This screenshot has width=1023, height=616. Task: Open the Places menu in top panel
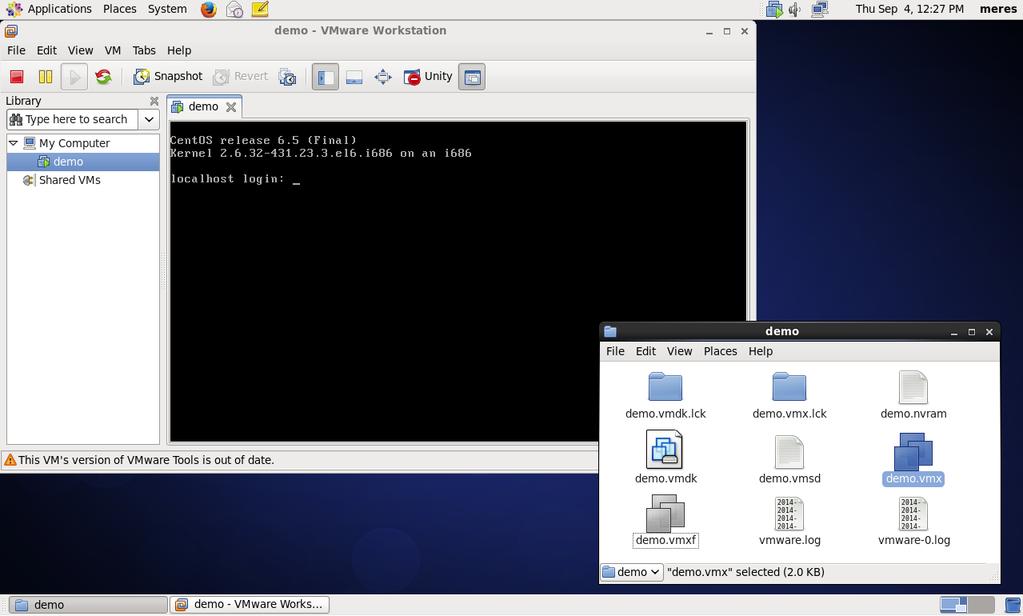(120, 9)
